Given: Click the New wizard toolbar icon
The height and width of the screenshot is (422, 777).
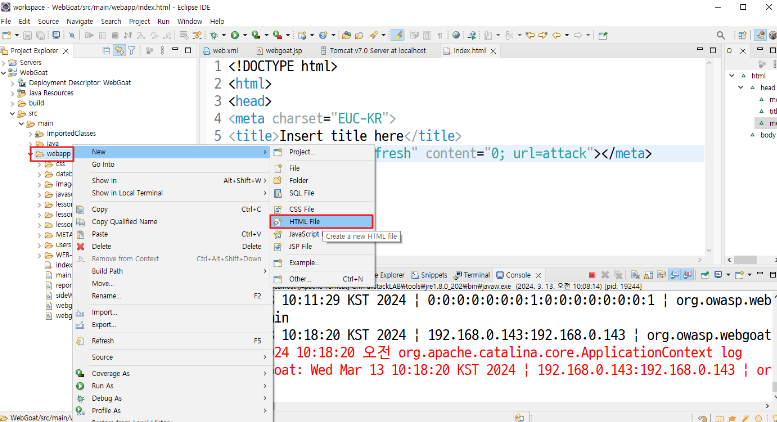Looking at the screenshot, I should tap(6, 35).
